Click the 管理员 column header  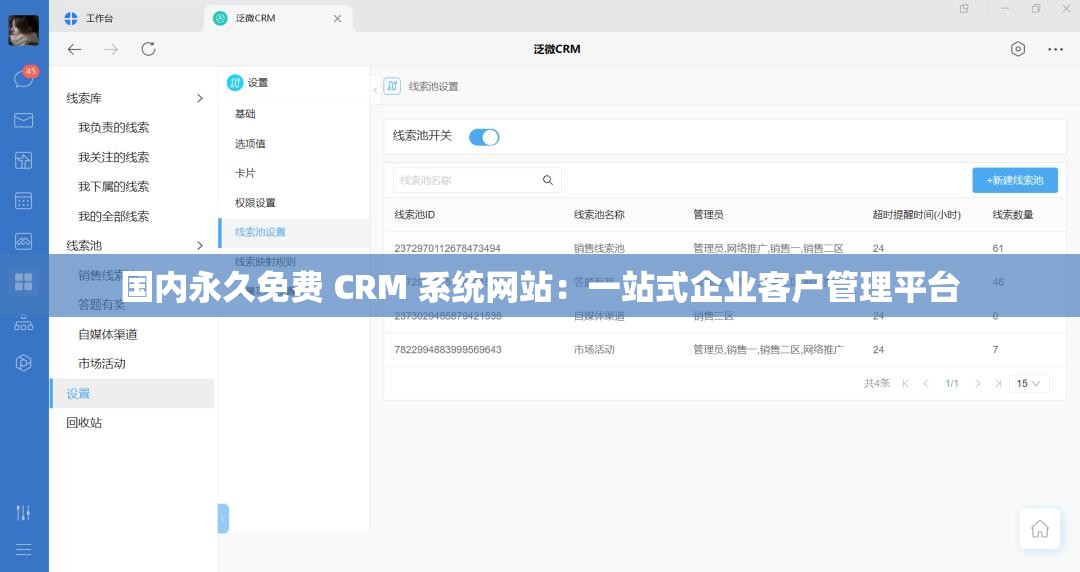point(708,214)
